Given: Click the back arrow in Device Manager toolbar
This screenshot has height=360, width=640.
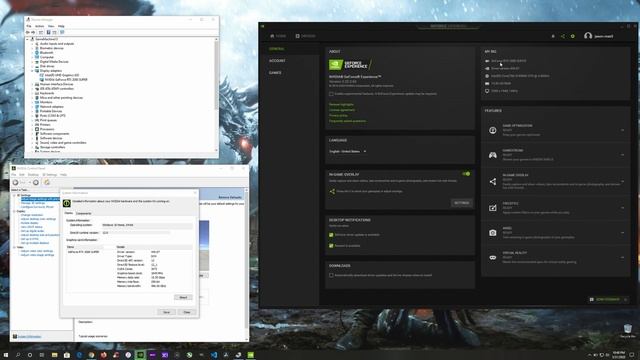Looking at the screenshot, I should (28, 32).
